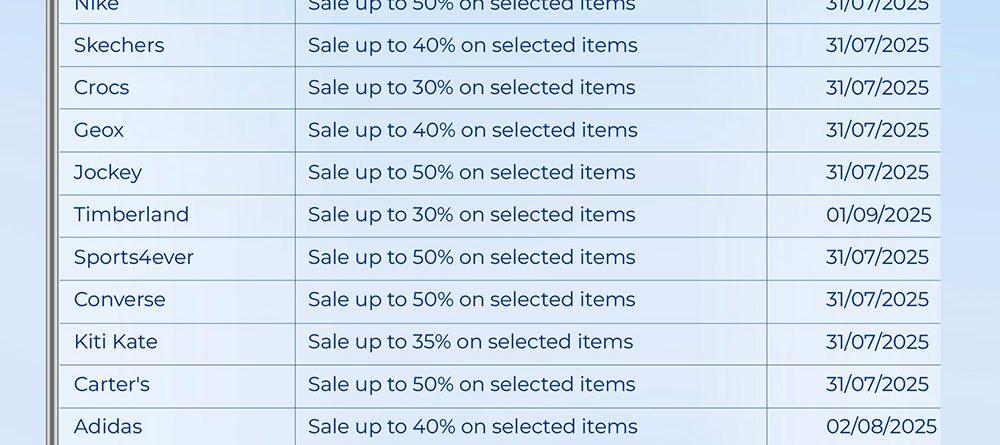Select the Sports4ever brand cell

177,259
